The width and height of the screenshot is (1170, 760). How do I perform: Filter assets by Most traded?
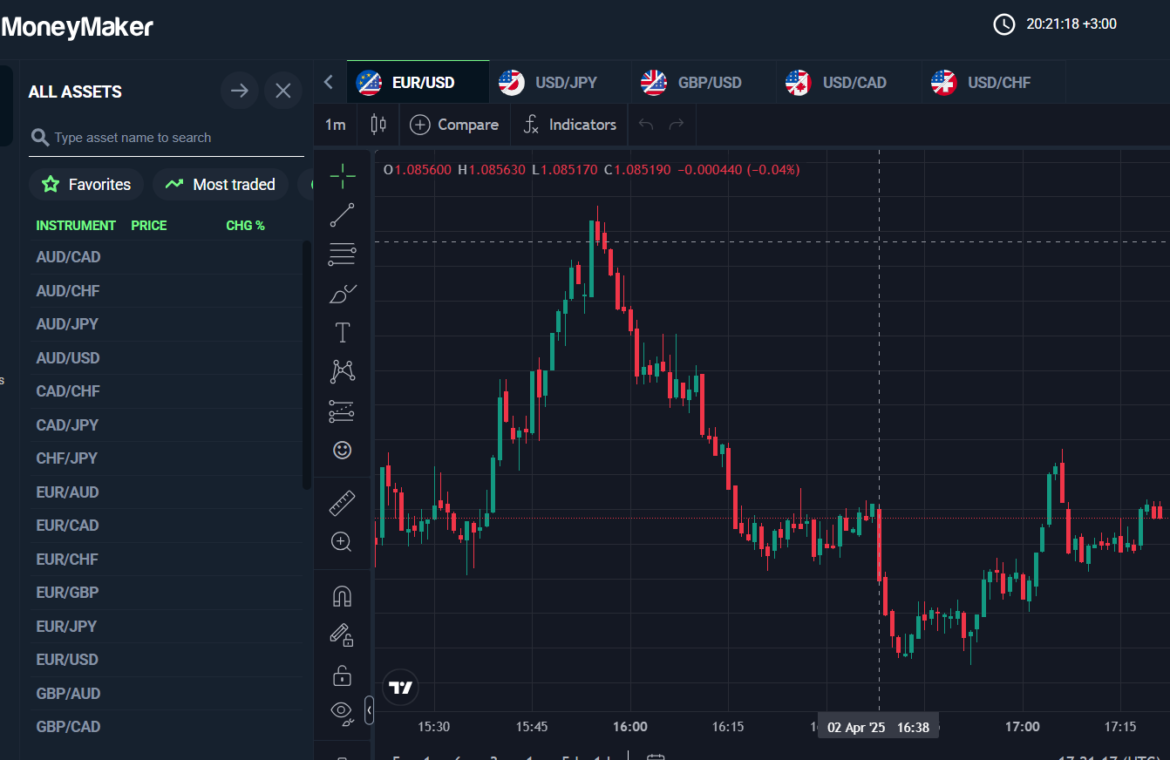[x=221, y=184]
